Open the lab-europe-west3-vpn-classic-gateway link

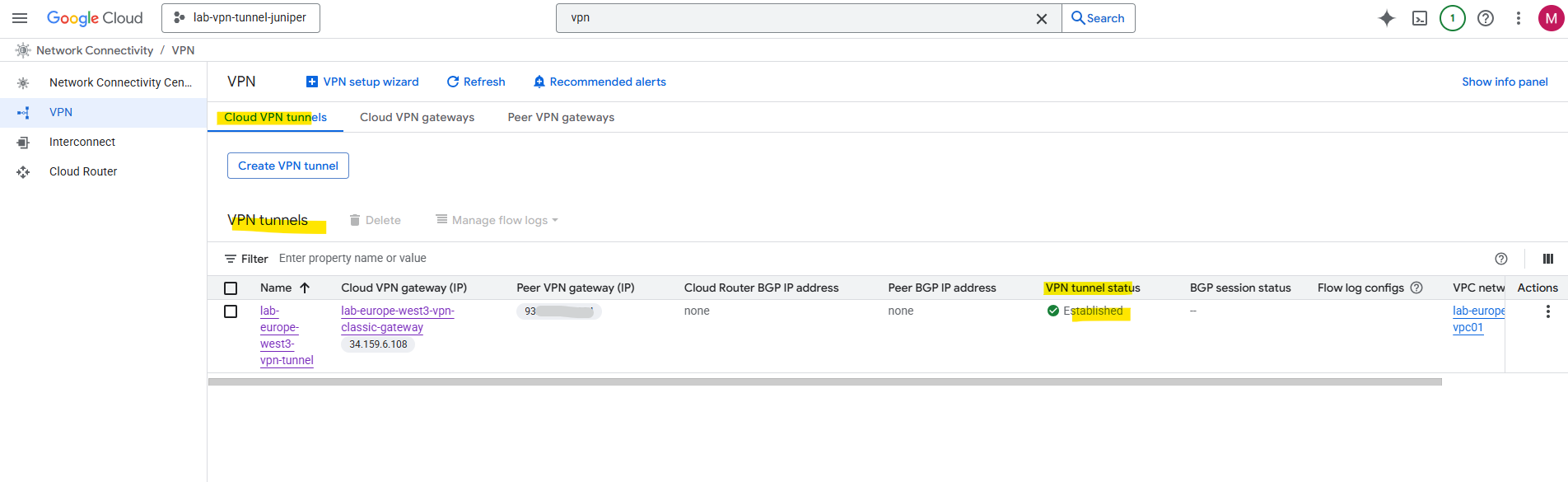coord(398,319)
